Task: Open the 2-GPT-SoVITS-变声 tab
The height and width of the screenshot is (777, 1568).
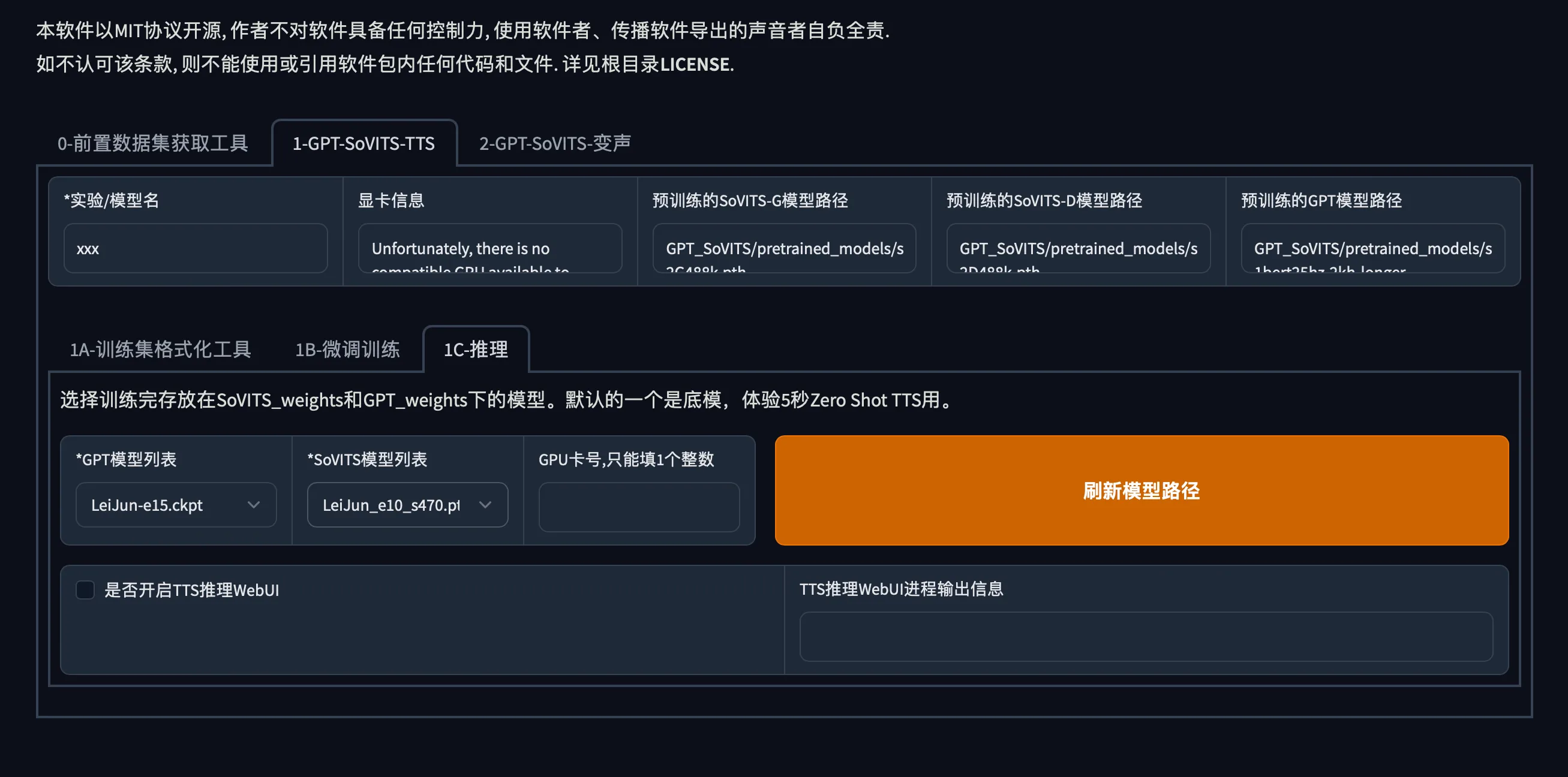Action: 554,144
